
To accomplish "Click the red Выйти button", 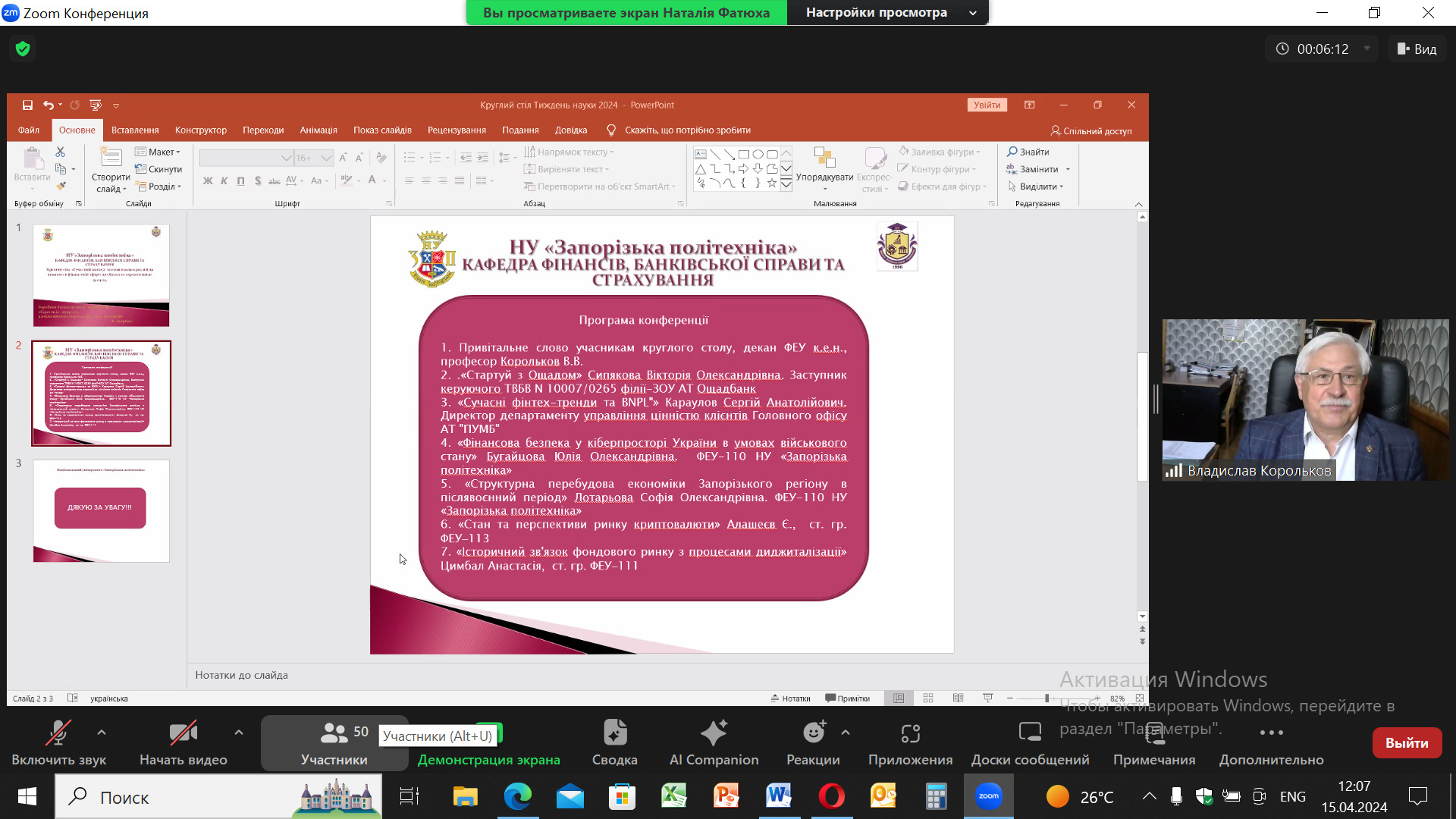I will 1407,743.
